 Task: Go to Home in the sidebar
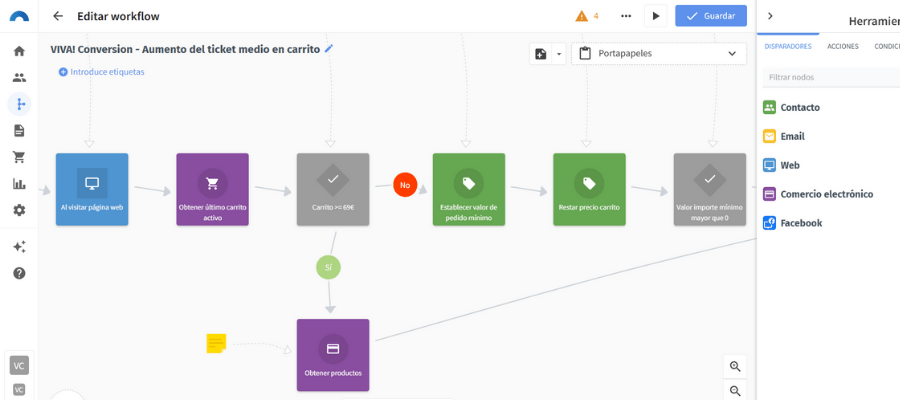[19, 51]
